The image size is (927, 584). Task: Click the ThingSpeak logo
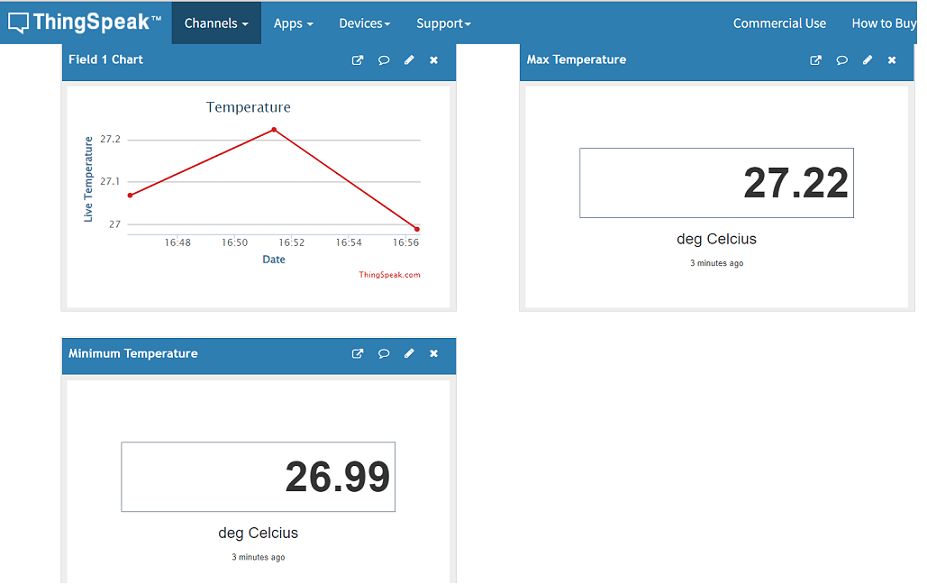(x=85, y=22)
